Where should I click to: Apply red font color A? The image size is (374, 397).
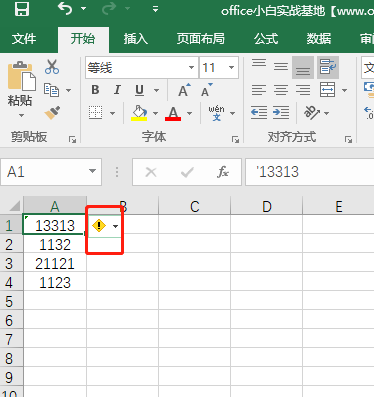(173, 113)
